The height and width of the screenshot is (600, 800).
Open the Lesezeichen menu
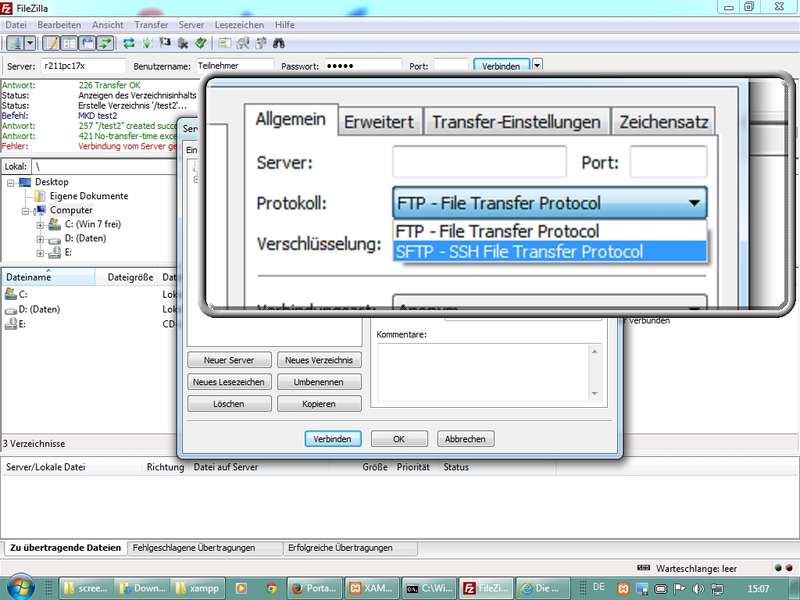coord(239,24)
